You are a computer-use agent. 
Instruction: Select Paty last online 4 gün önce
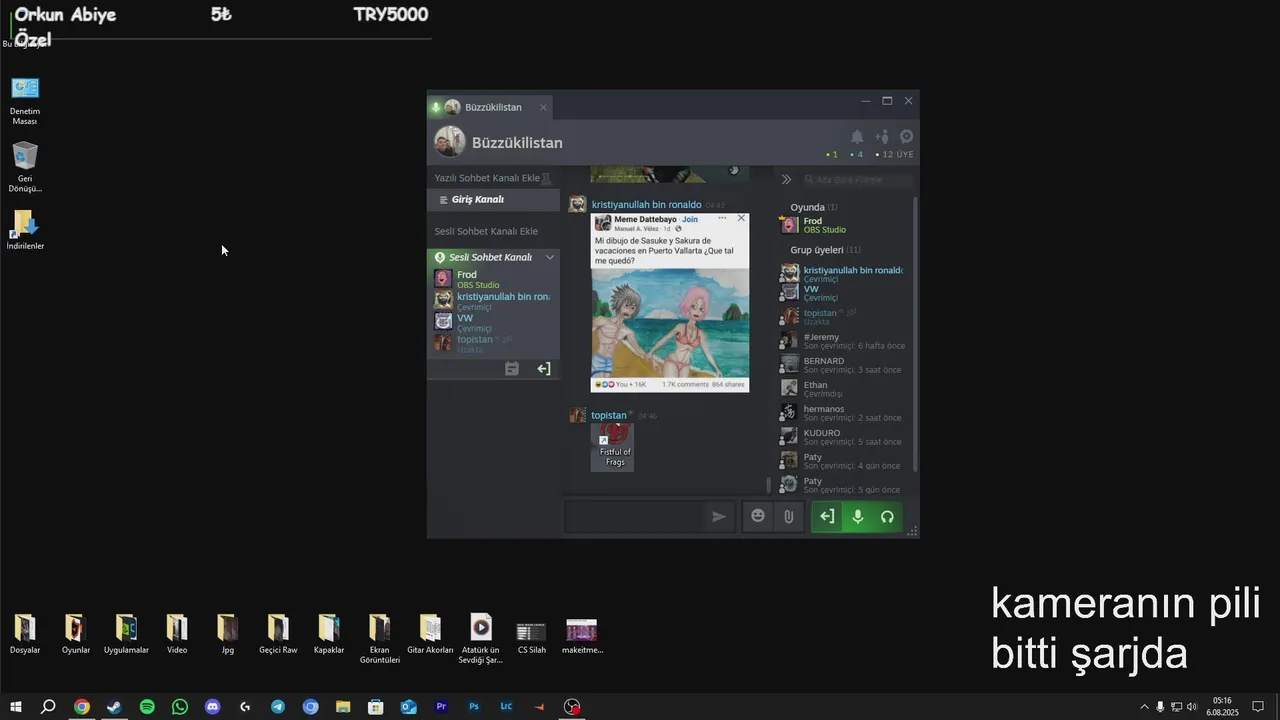845,461
